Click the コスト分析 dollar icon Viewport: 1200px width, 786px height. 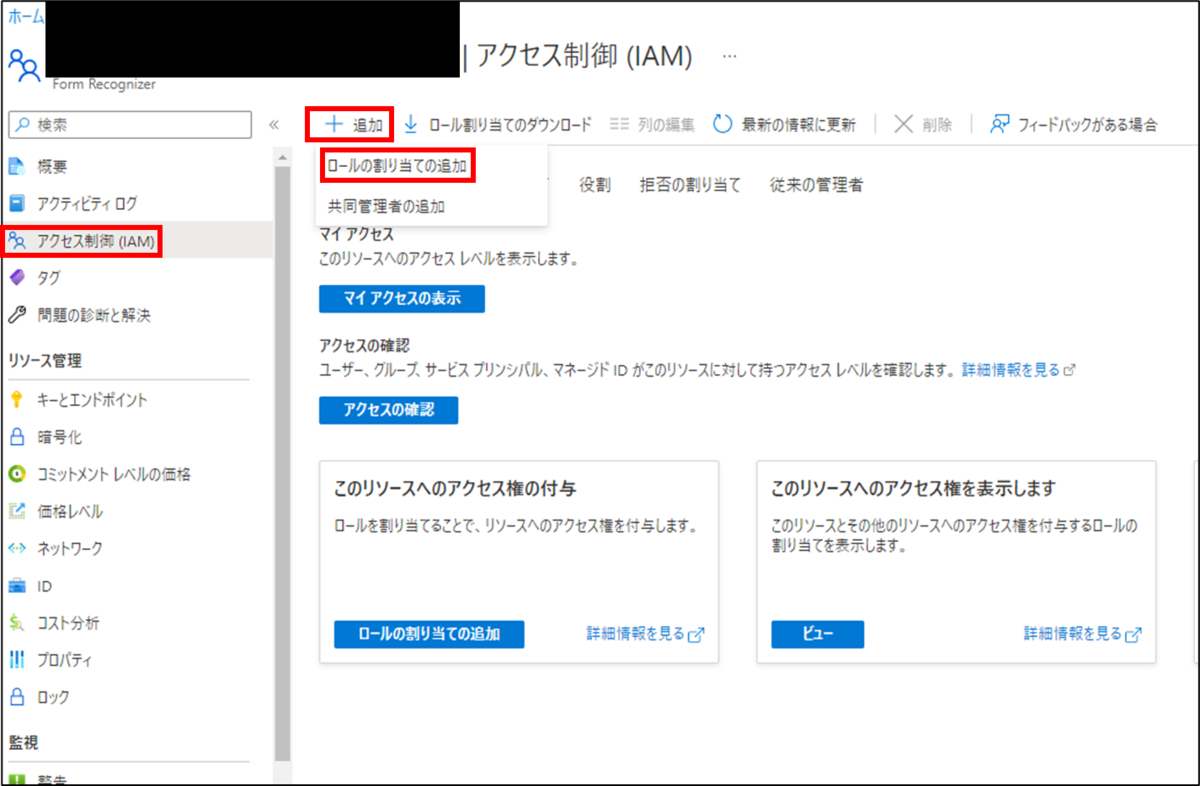point(17,623)
